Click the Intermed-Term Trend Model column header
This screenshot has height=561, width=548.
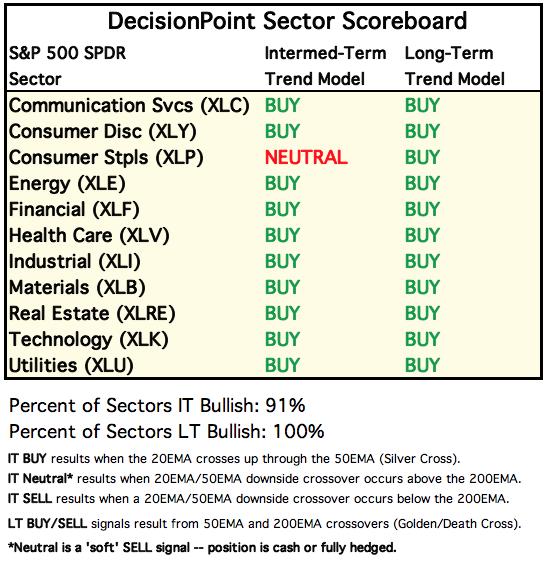coord(326,66)
